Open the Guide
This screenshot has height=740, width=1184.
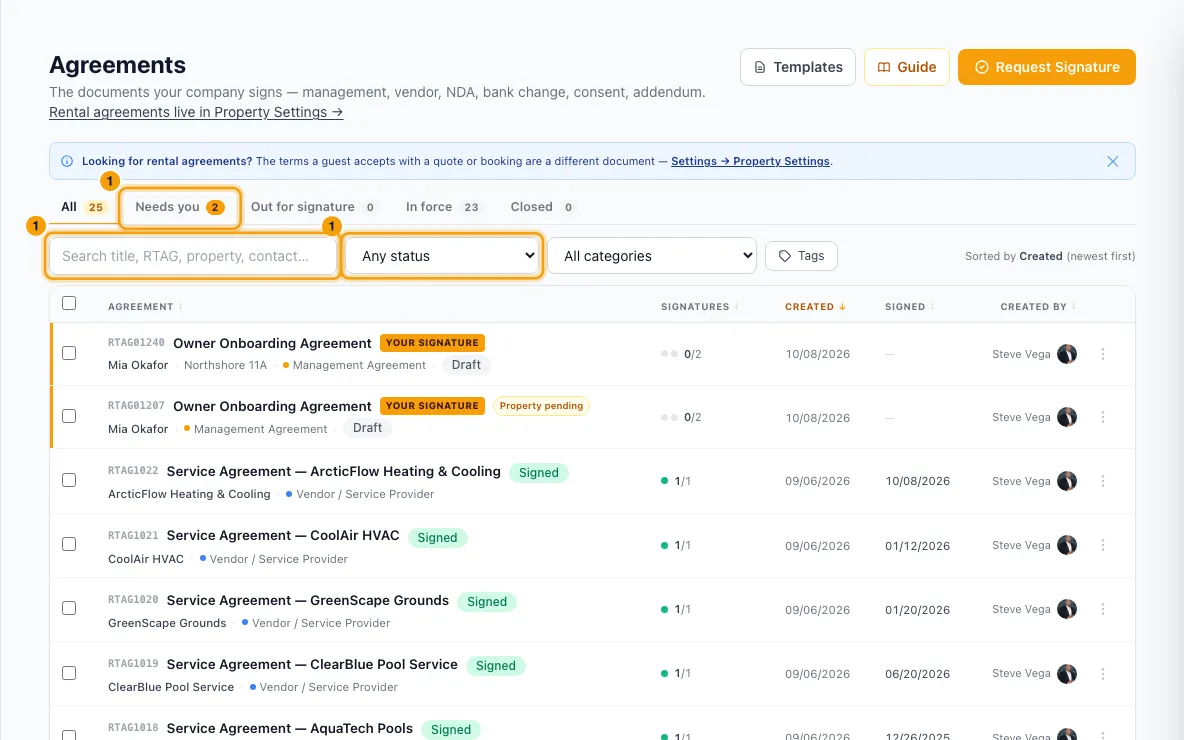[906, 67]
